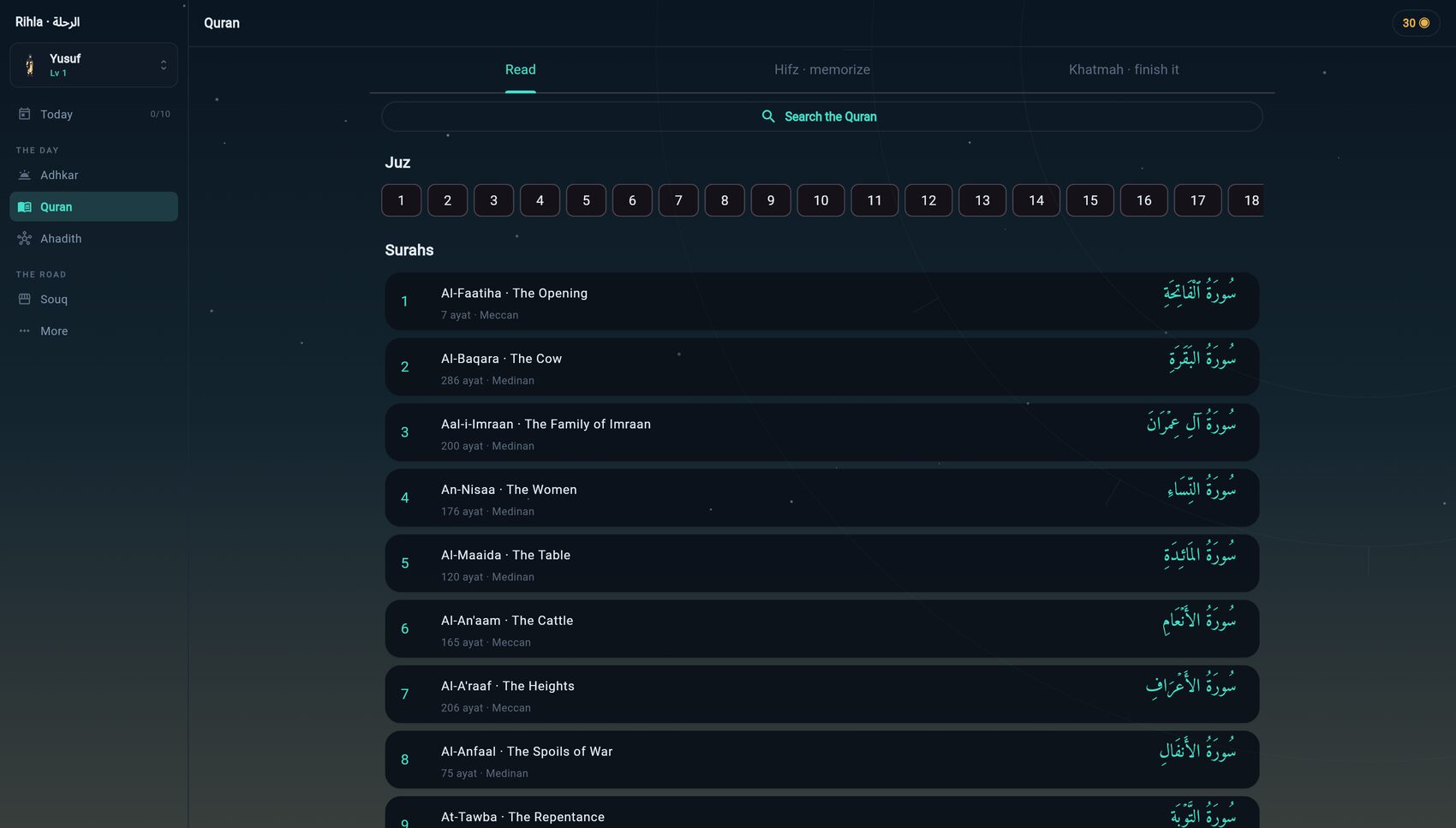This screenshot has width=1456, height=828.
Task: Click the Search the Quran field
Action: (x=822, y=116)
